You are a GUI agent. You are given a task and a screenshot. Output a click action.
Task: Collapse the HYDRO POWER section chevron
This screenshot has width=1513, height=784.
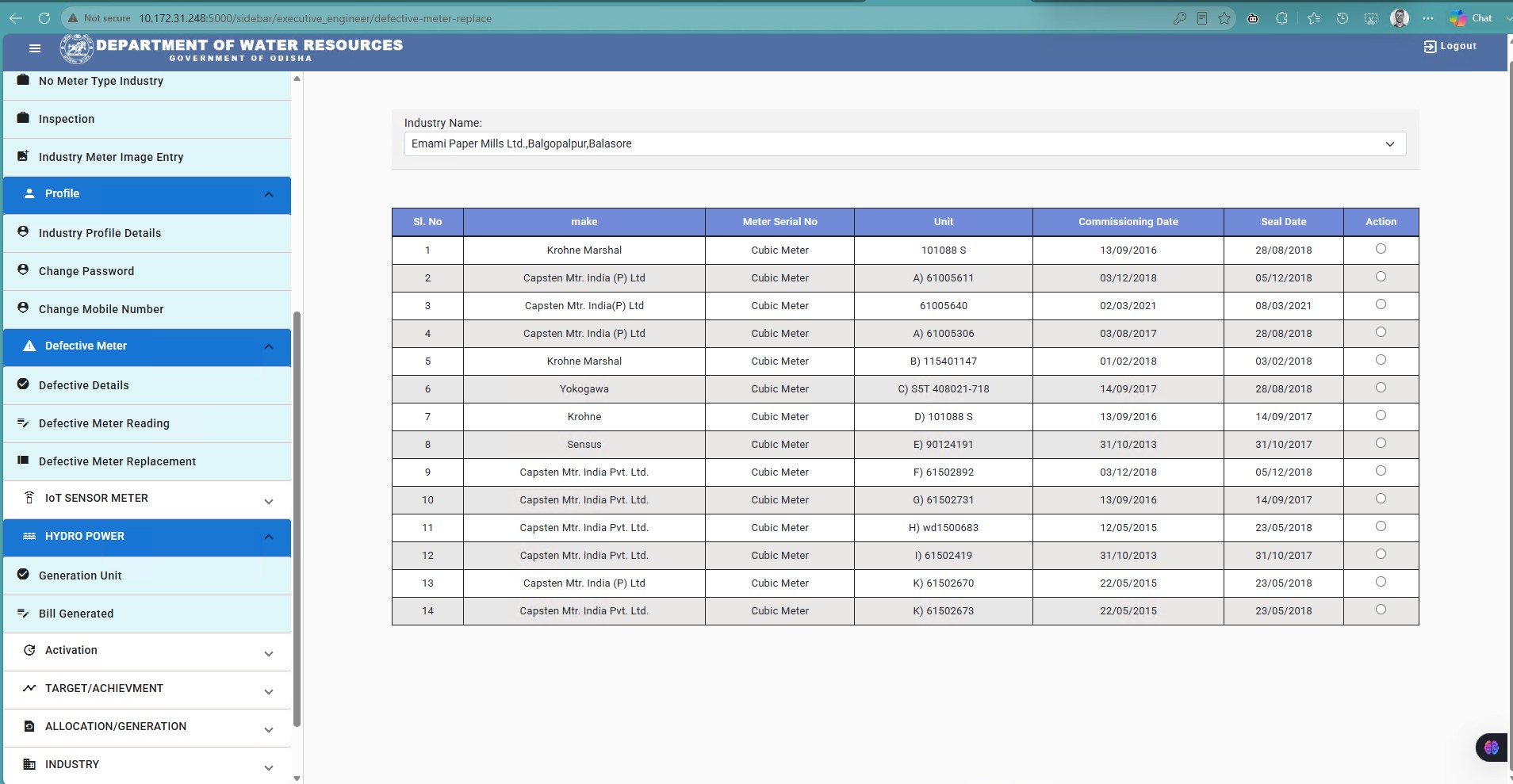click(269, 537)
